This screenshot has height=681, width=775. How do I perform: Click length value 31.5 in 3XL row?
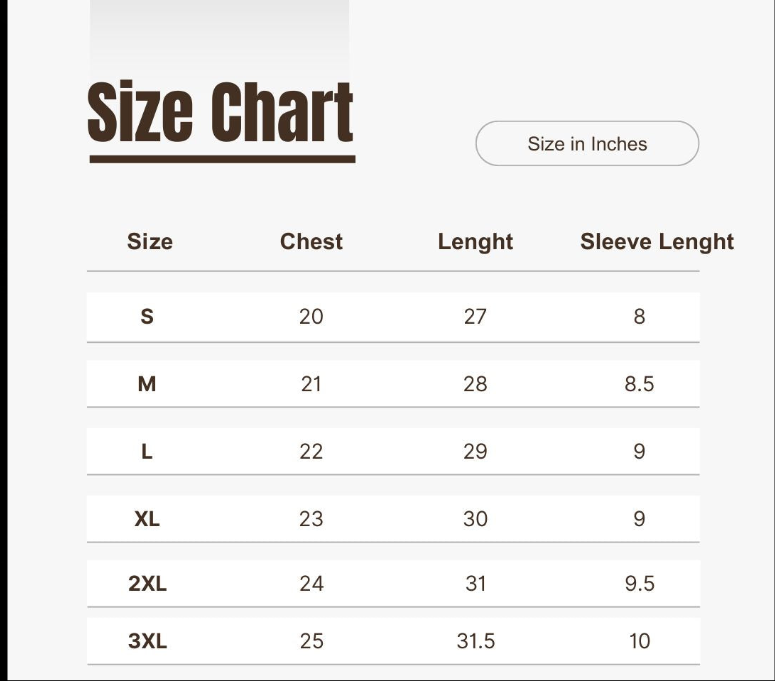475,641
